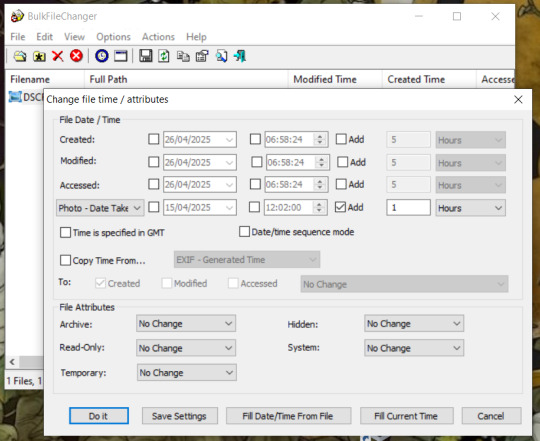Open the Archive attribute dropdown
Screen dimensions: 540x441
186,323
